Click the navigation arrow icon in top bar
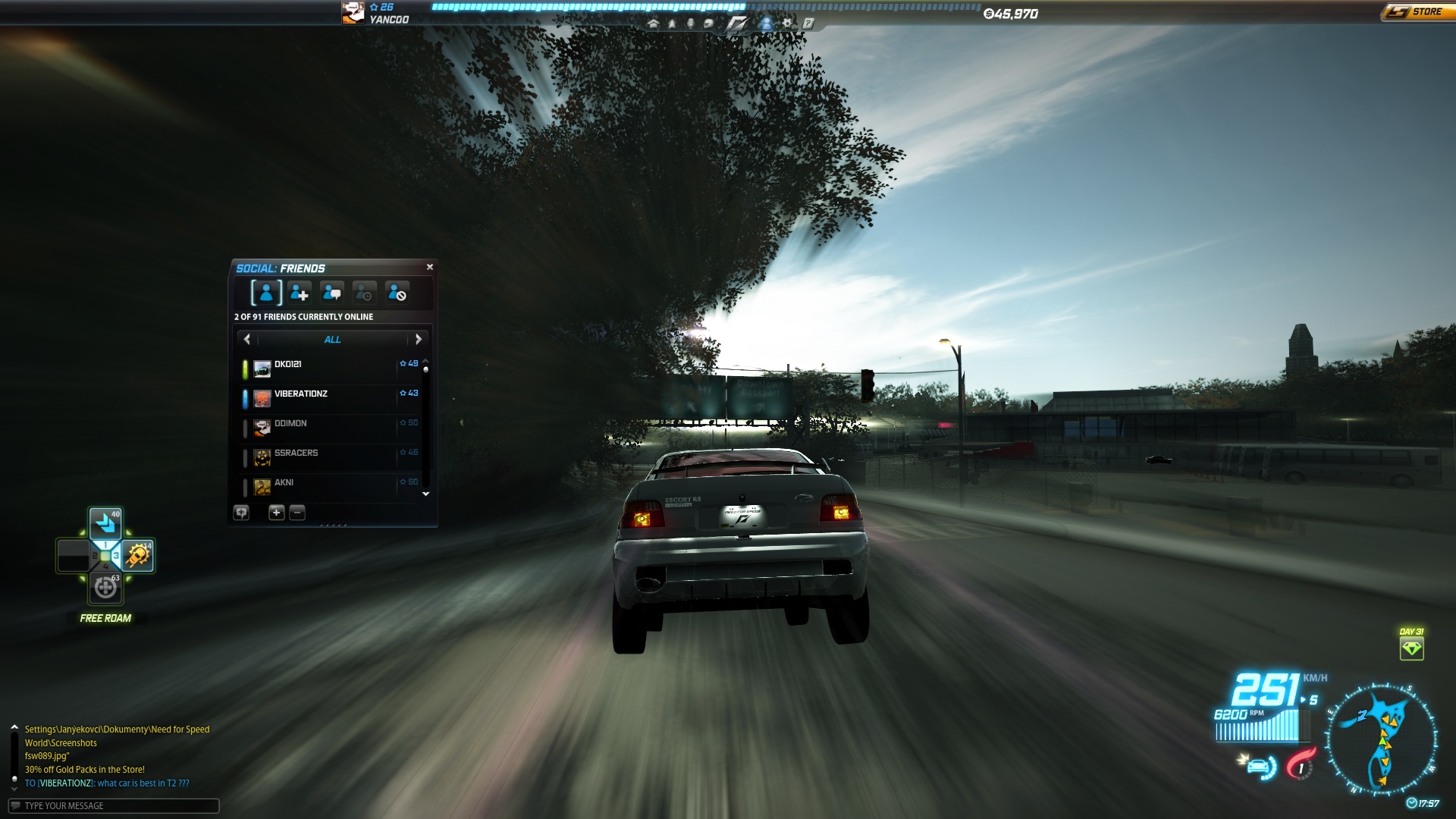1456x819 pixels. pos(672,24)
